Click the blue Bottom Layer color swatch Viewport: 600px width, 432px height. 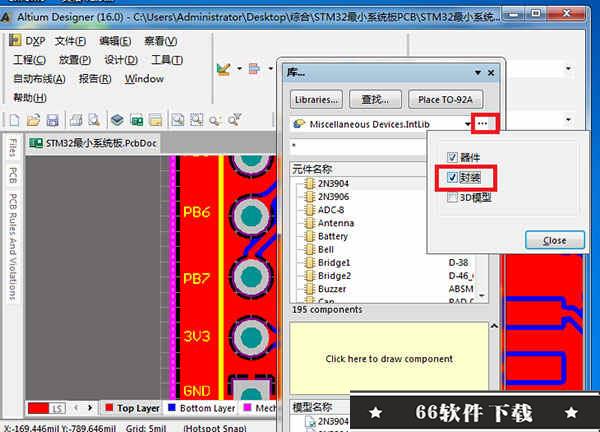(x=172, y=408)
